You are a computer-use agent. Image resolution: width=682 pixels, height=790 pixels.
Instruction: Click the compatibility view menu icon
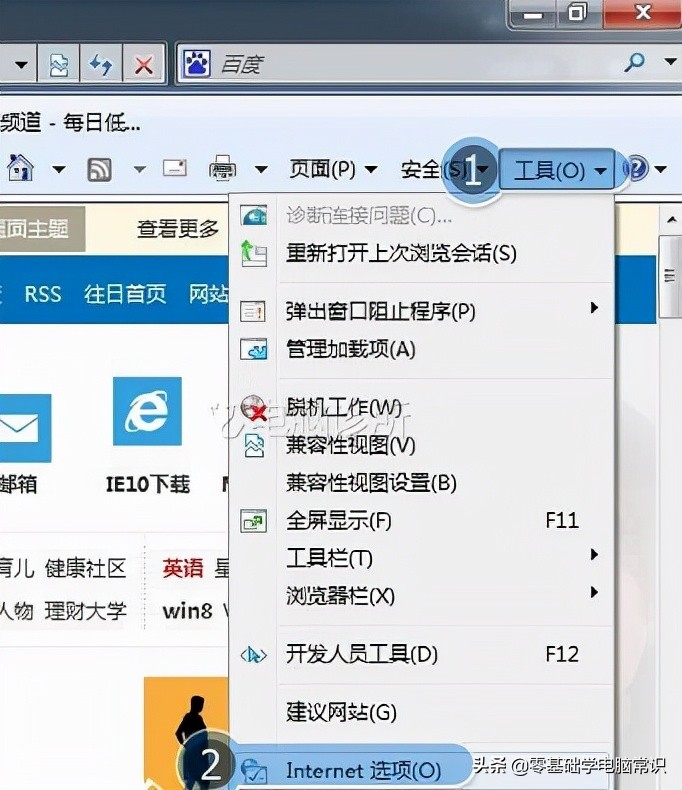click(x=254, y=445)
